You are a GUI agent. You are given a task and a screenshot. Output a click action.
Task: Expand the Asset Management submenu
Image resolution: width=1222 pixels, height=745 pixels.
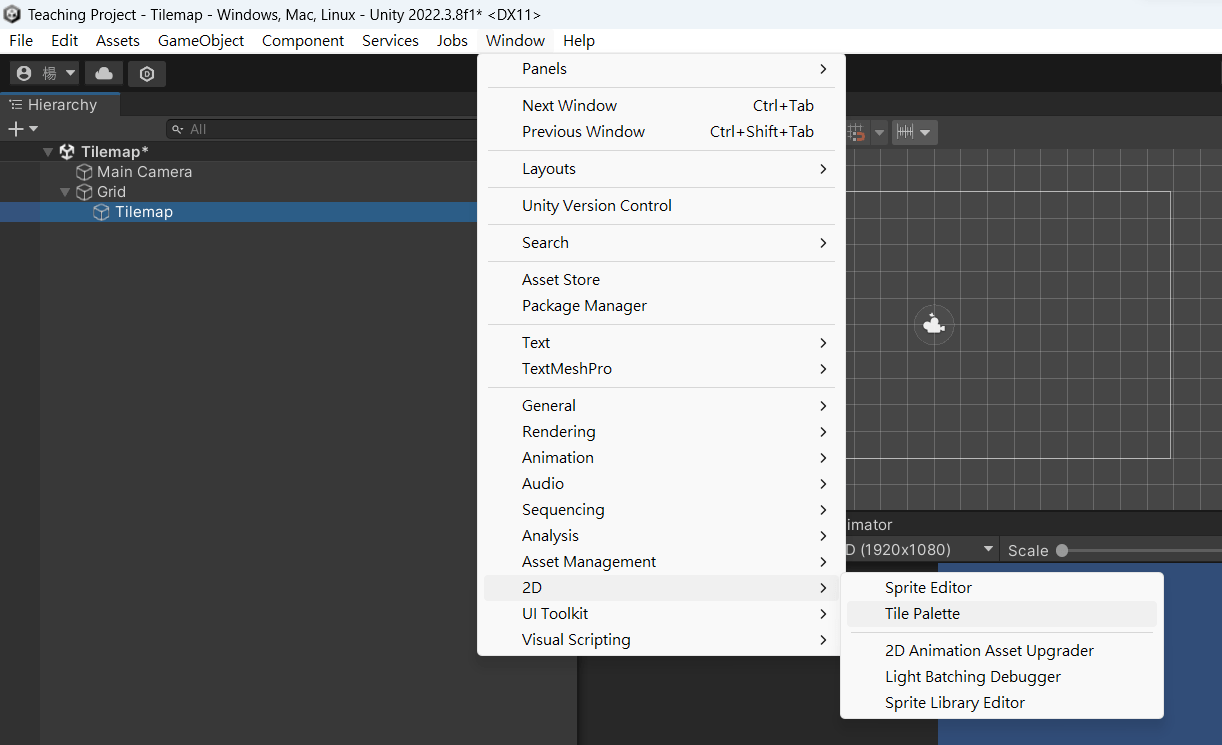point(662,562)
